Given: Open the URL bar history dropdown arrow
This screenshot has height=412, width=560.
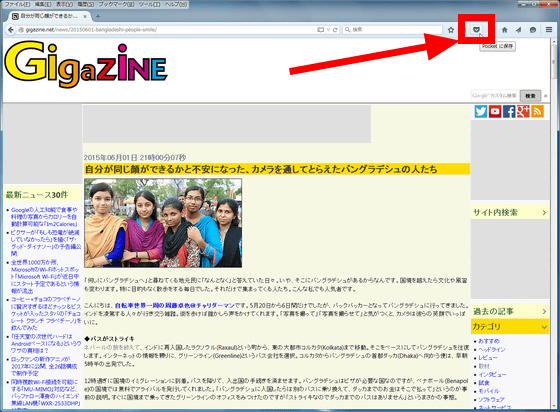Looking at the screenshot, I should pos(328,30).
